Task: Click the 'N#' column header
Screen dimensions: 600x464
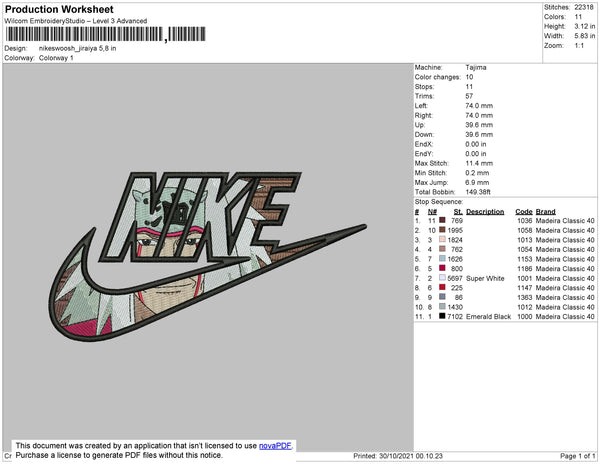Action: [432, 212]
